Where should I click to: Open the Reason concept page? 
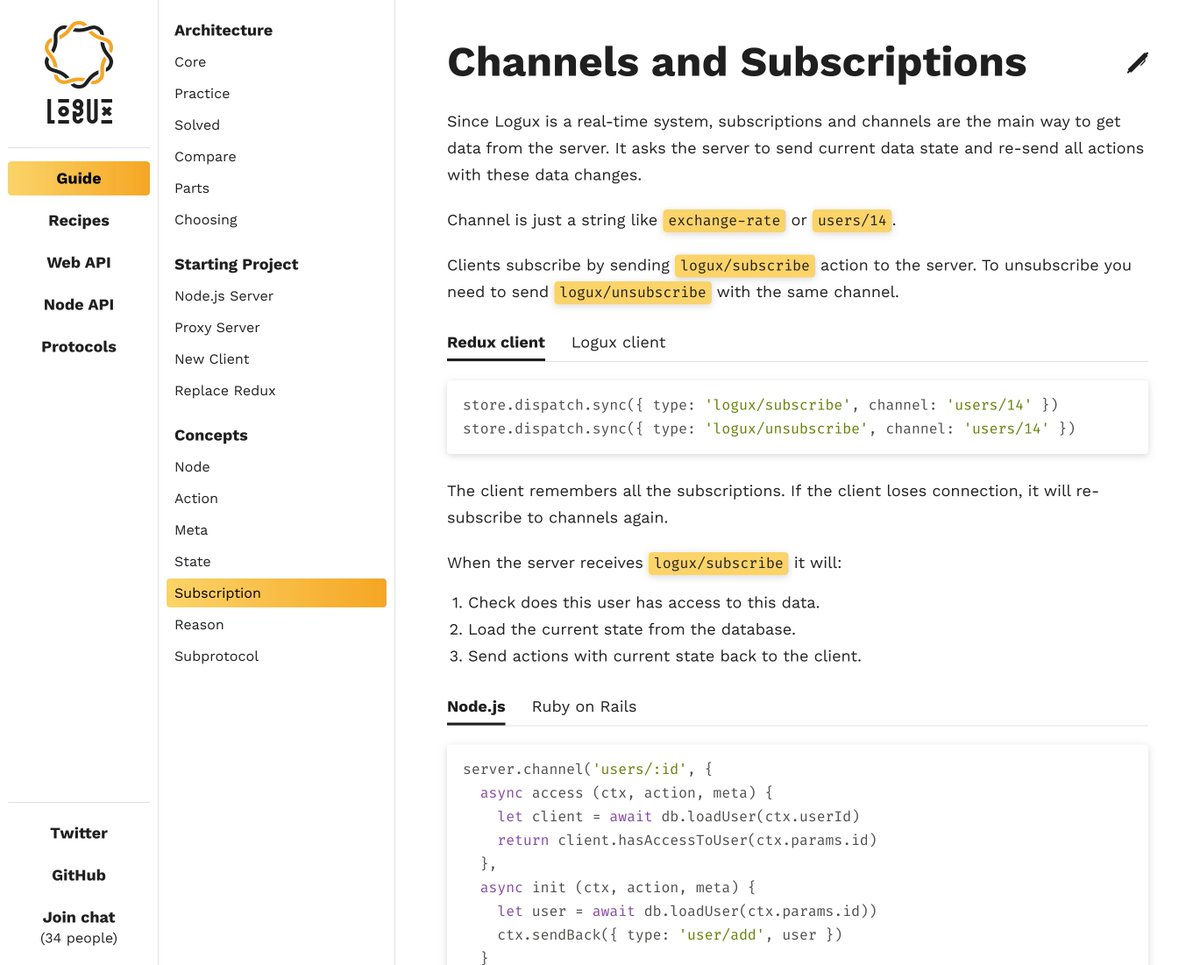coord(199,624)
